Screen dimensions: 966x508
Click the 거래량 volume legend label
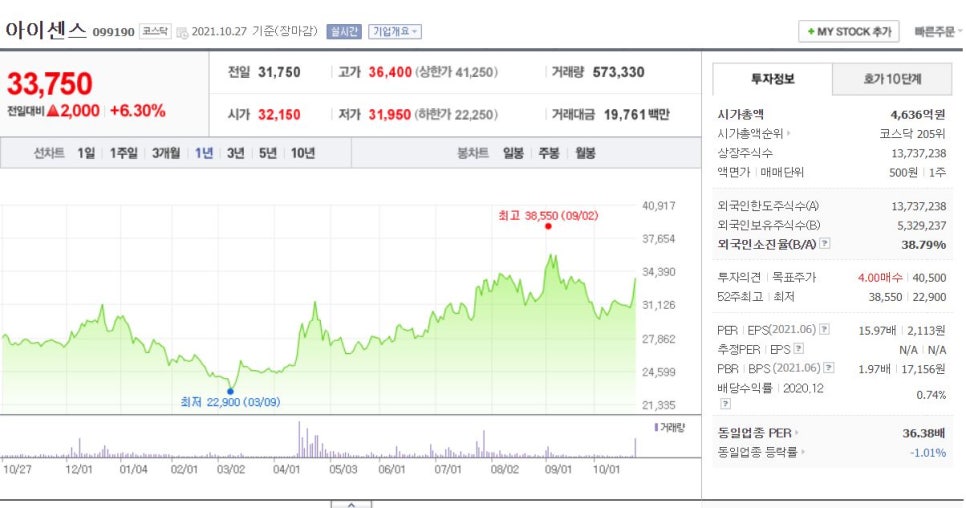click(x=670, y=427)
